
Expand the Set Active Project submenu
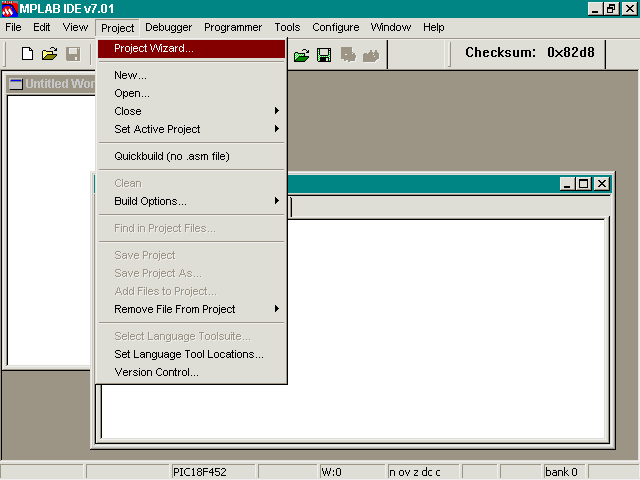coord(191,129)
